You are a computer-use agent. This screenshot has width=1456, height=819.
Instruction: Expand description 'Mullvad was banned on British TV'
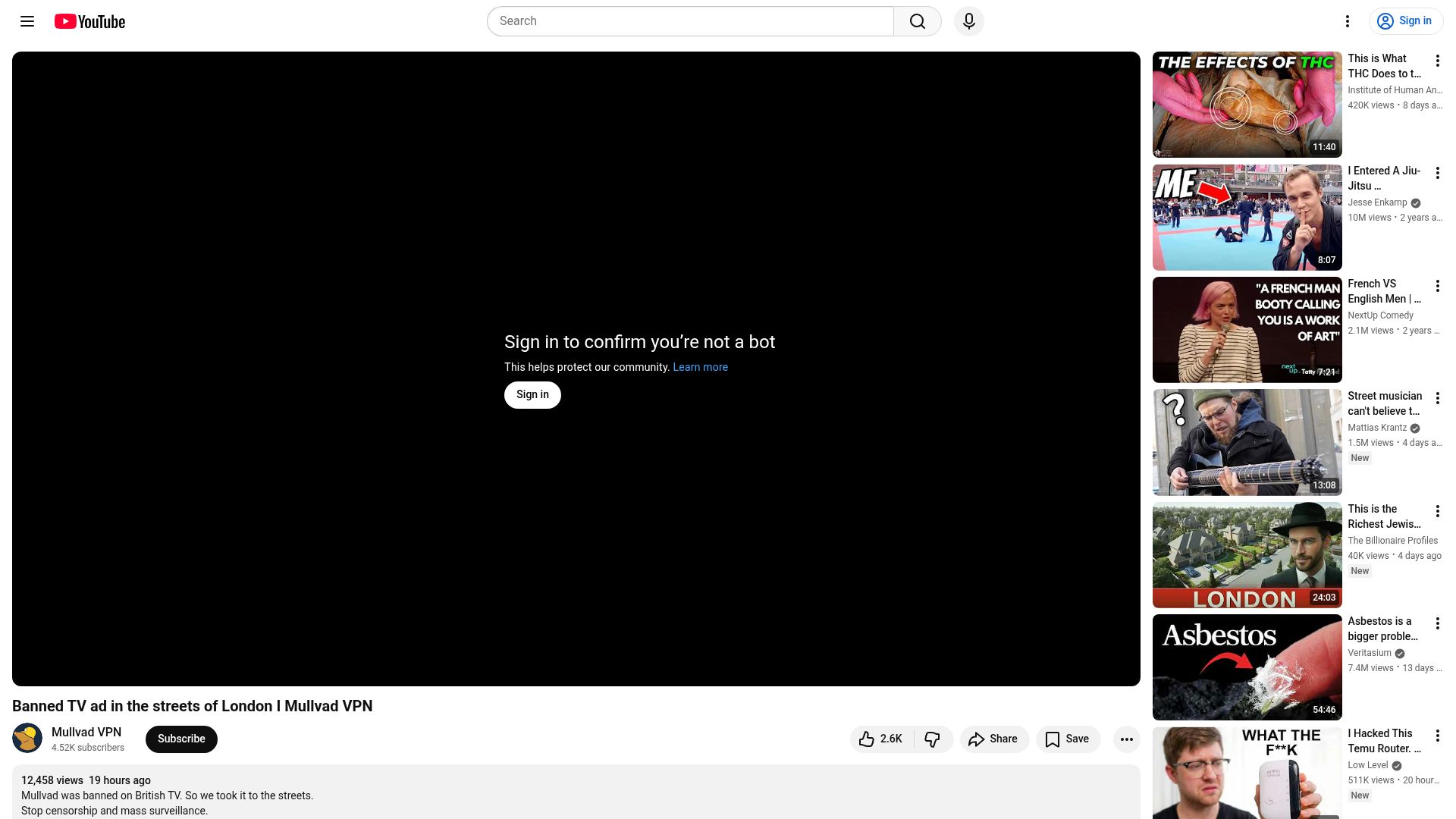pyautogui.click(x=167, y=795)
